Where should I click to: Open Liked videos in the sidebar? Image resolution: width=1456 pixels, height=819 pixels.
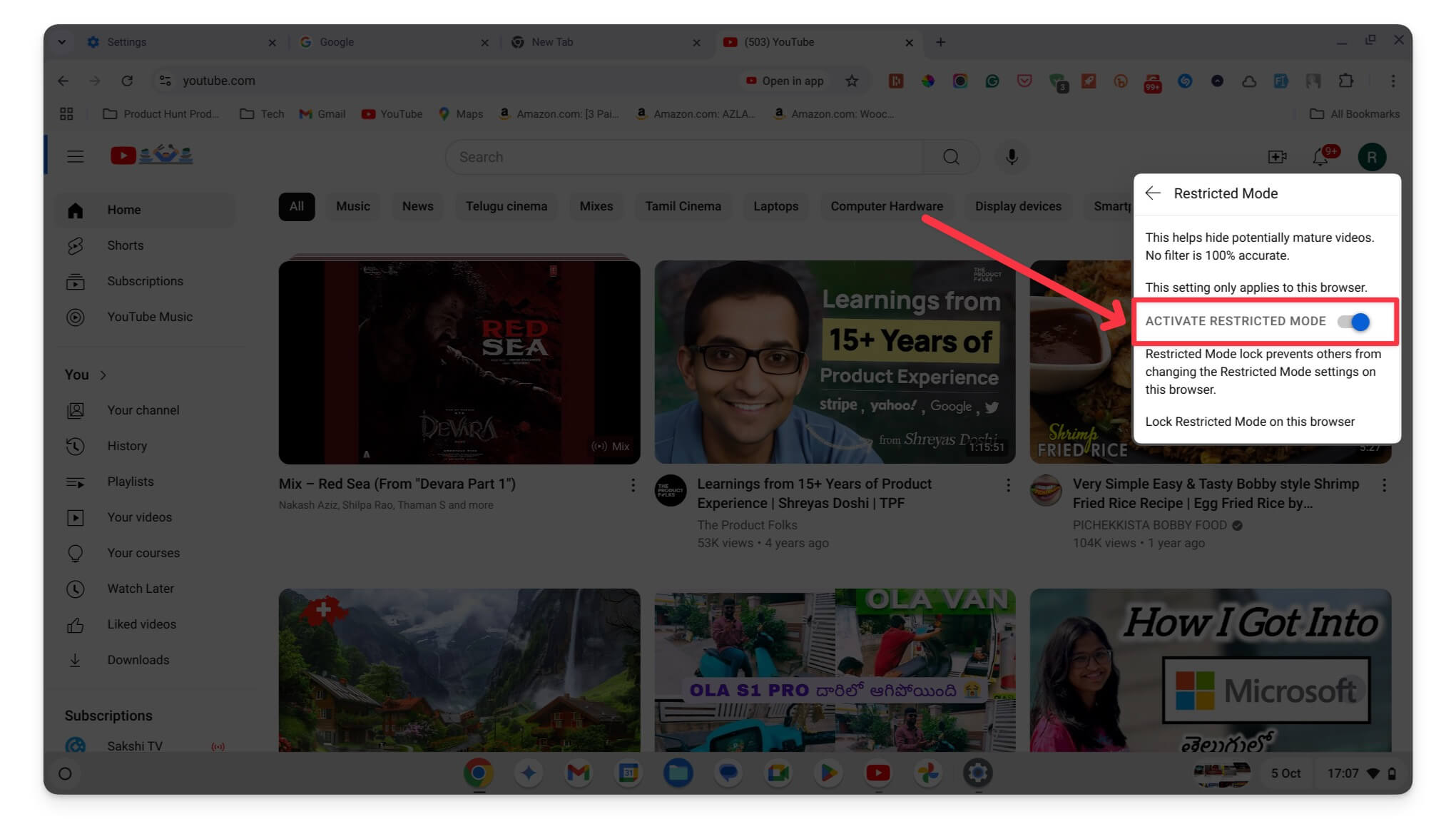(x=146, y=624)
